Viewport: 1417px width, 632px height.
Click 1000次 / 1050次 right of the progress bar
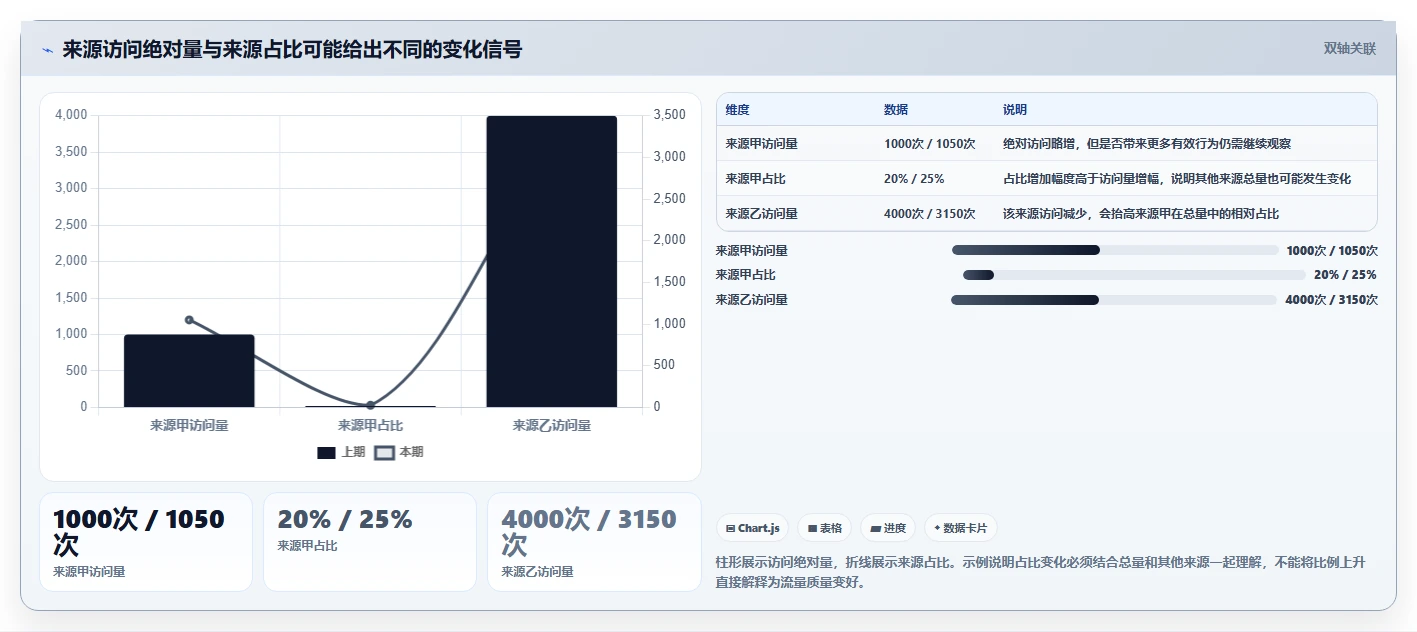(1332, 251)
